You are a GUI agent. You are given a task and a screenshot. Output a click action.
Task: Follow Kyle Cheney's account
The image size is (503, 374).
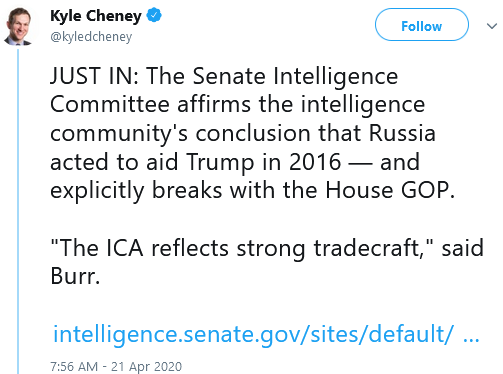(422, 25)
